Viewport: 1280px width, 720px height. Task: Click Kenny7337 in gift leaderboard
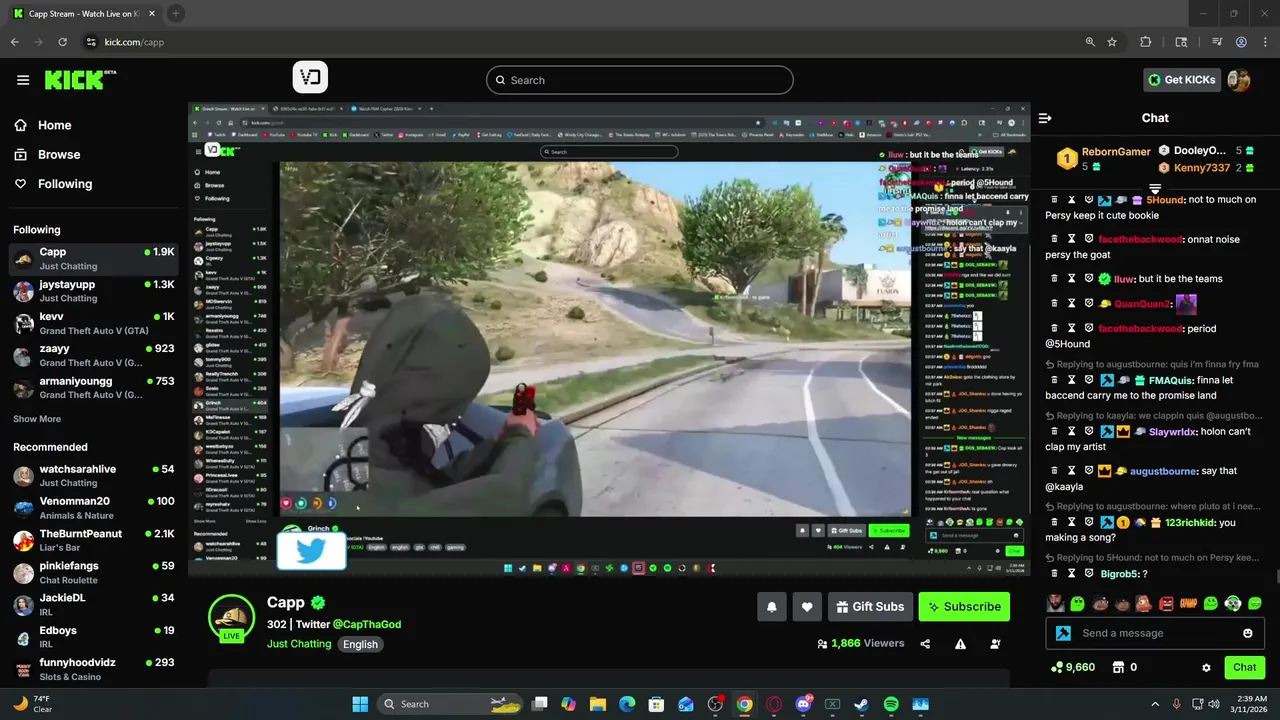(1202, 168)
